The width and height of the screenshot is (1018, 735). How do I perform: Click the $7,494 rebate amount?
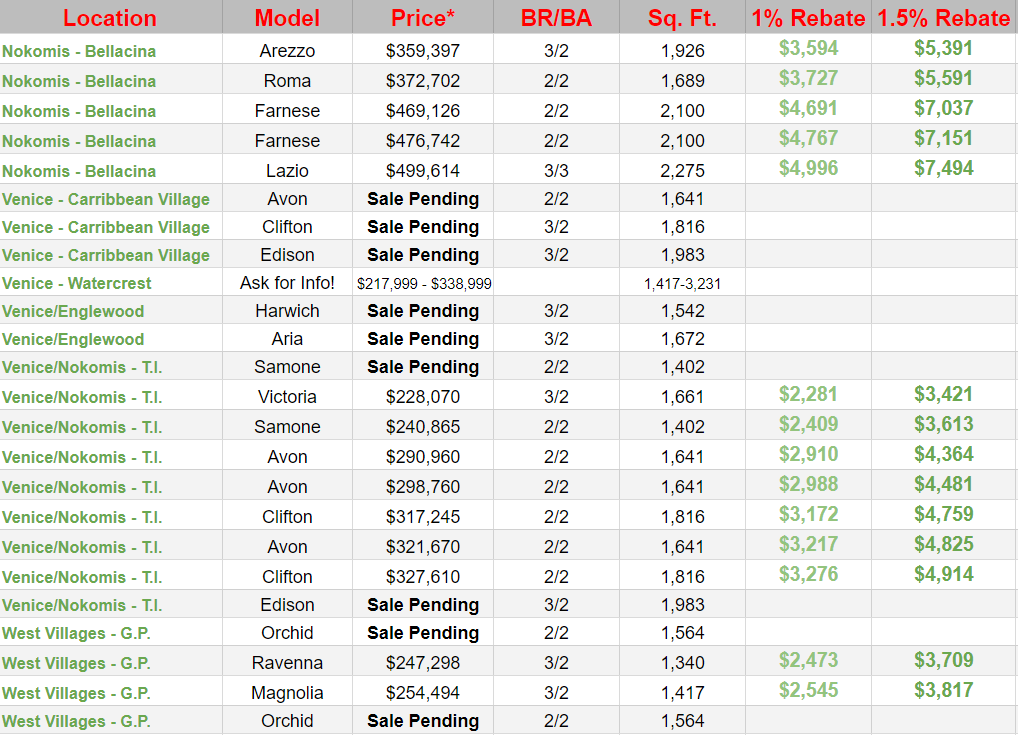click(943, 168)
